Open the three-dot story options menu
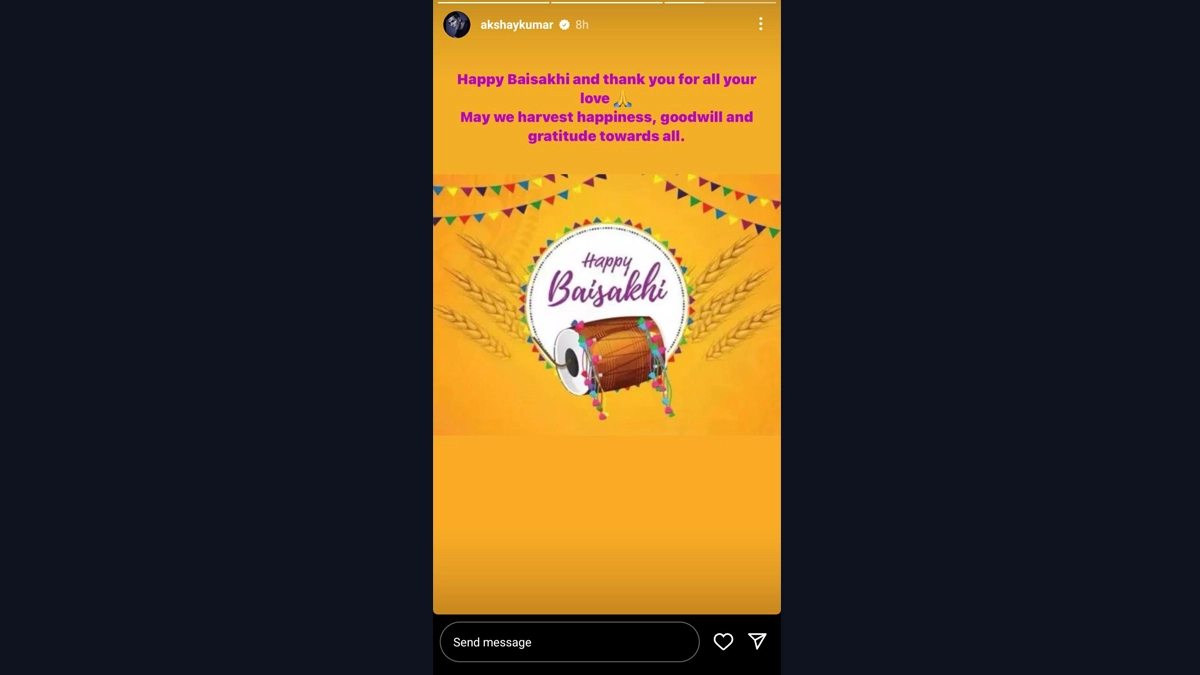Image resolution: width=1200 pixels, height=675 pixels. 760,24
